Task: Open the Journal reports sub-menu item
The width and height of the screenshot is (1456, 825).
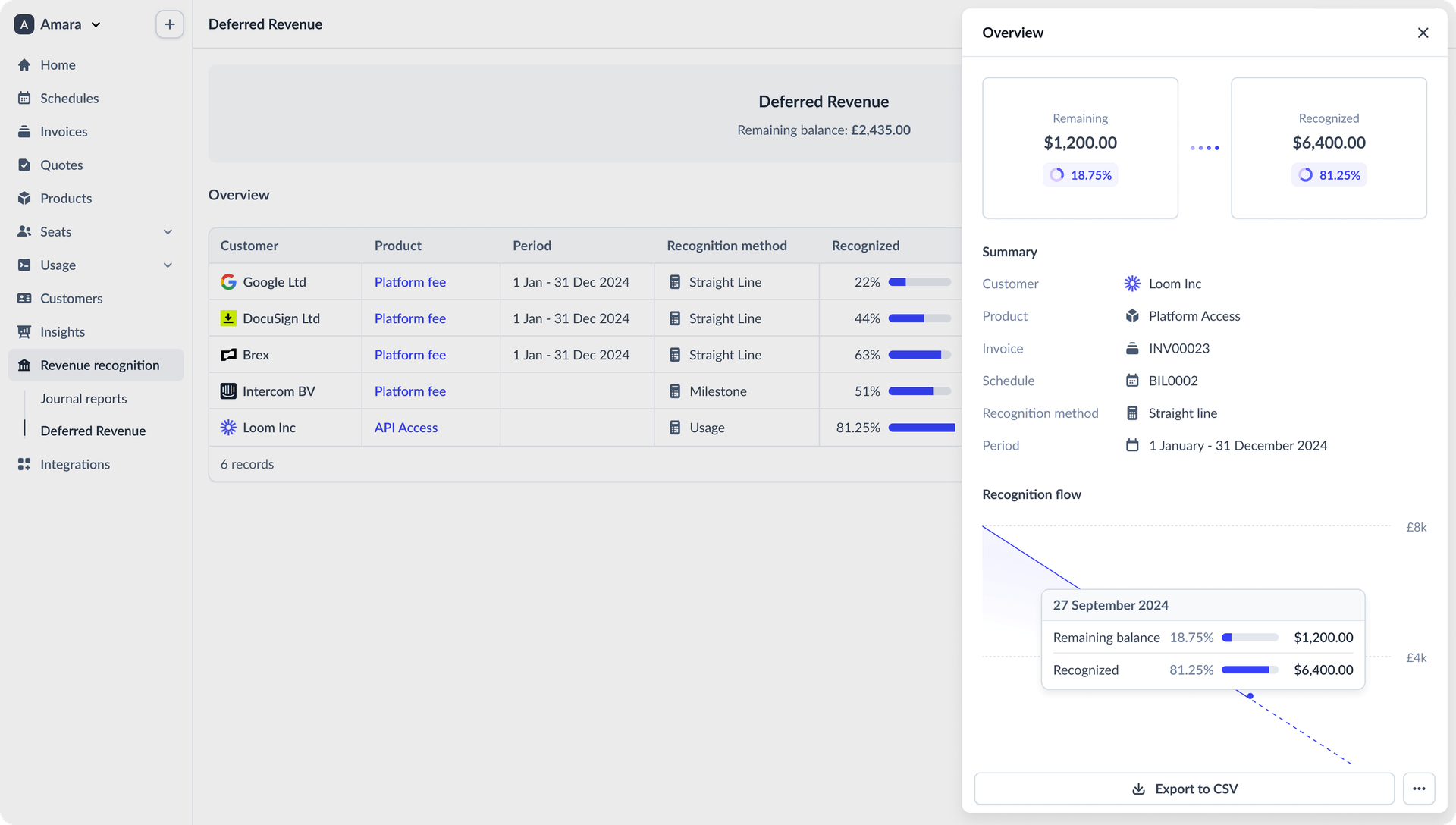Action: pyautogui.click(x=83, y=398)
